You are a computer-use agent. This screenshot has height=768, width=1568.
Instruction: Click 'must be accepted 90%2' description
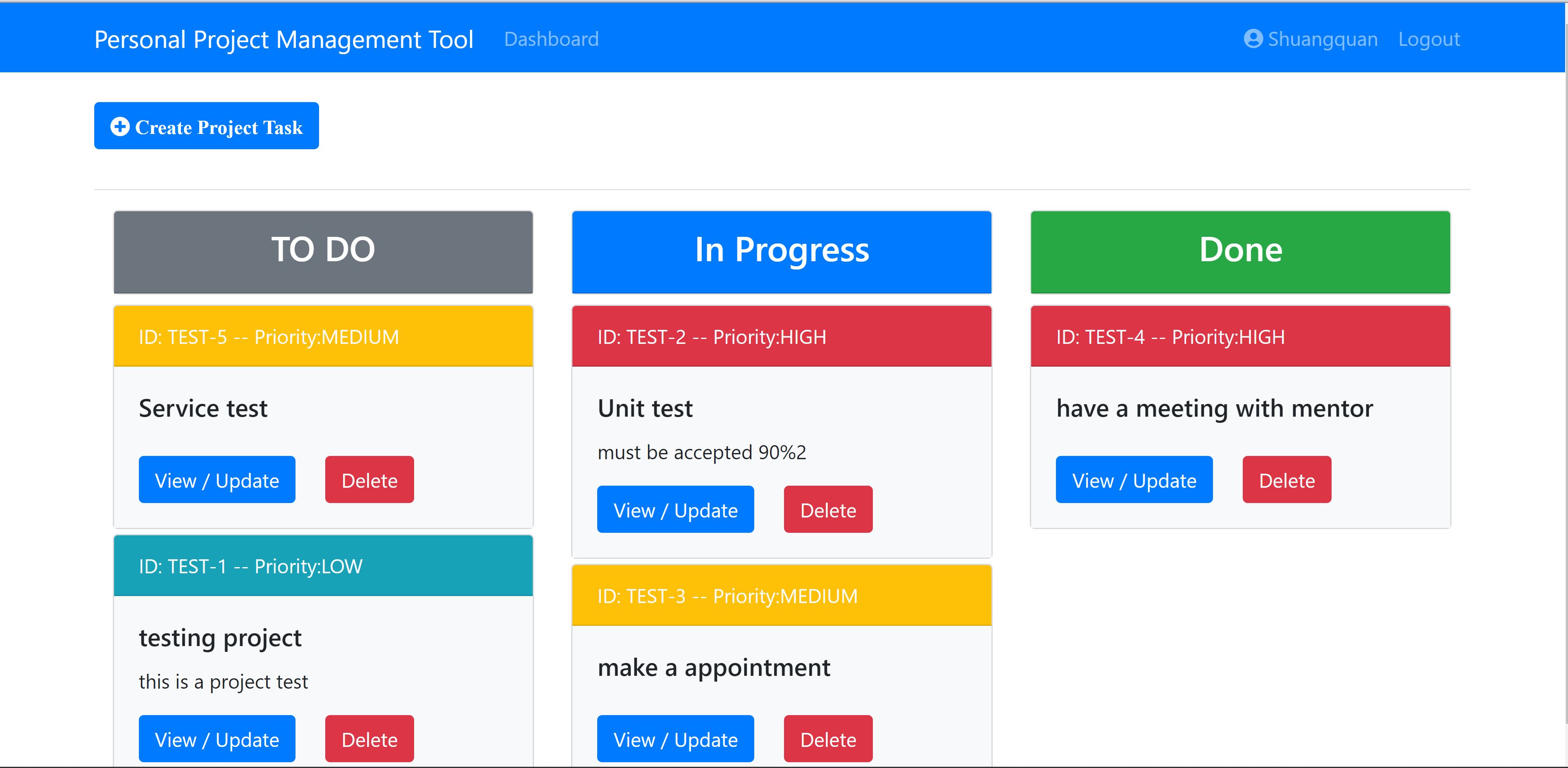(702, 452)
